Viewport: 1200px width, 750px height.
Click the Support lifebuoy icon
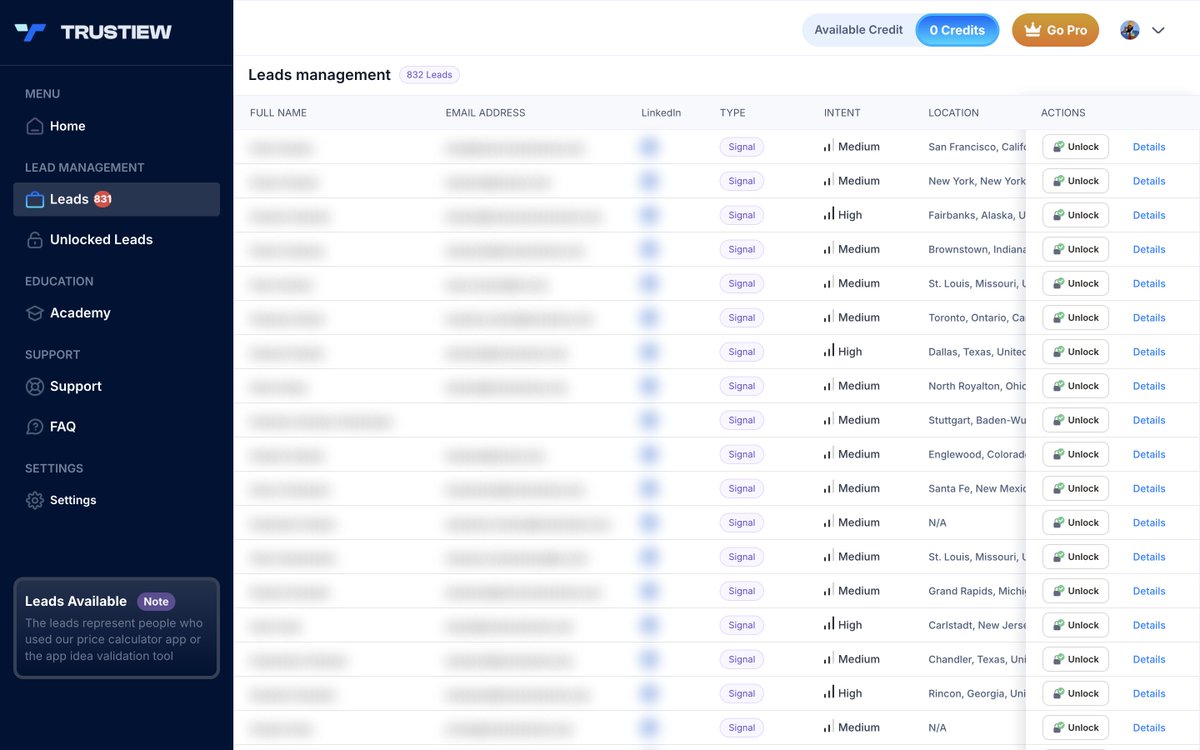point(35,386)
